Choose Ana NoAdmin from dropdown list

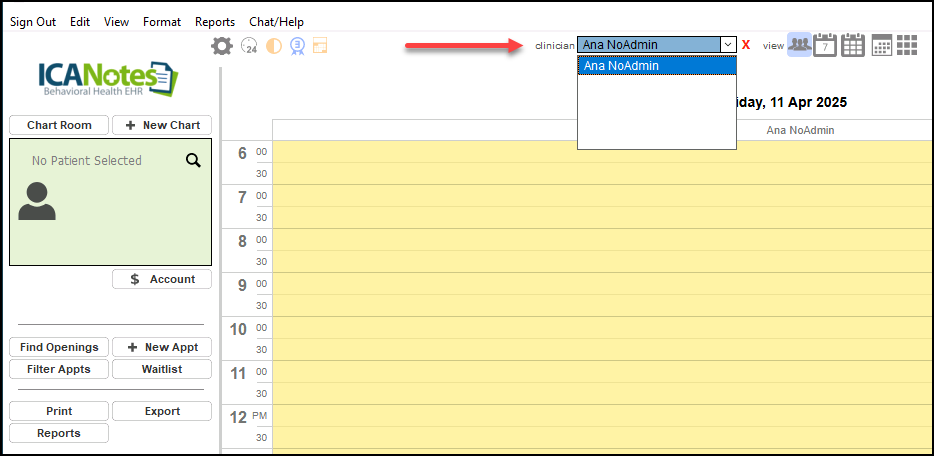[x=656, y=66]
